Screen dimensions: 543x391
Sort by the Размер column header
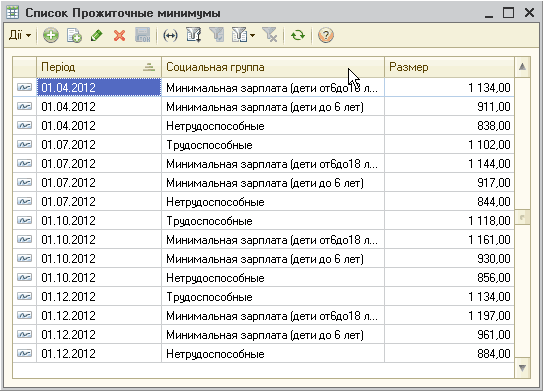[x=449, y=67]
